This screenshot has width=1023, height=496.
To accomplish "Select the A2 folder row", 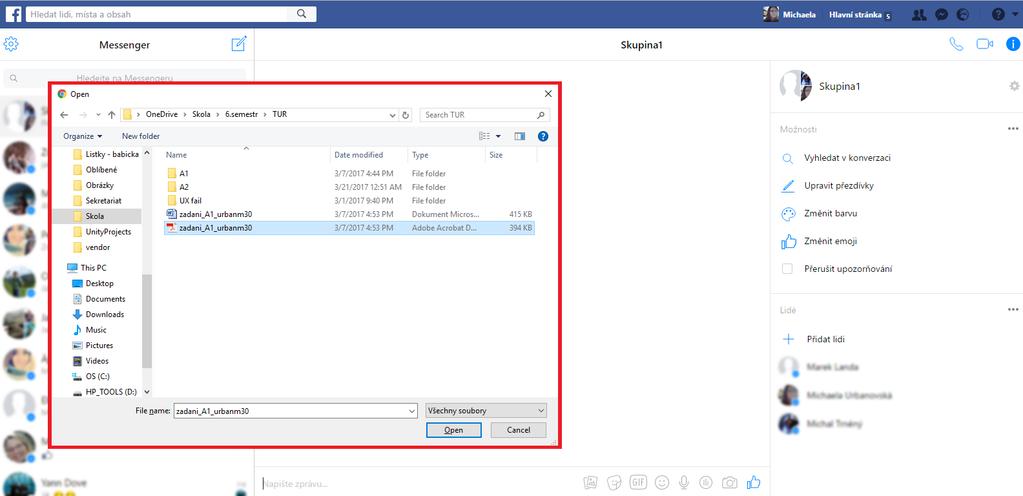I will point(350,187).
